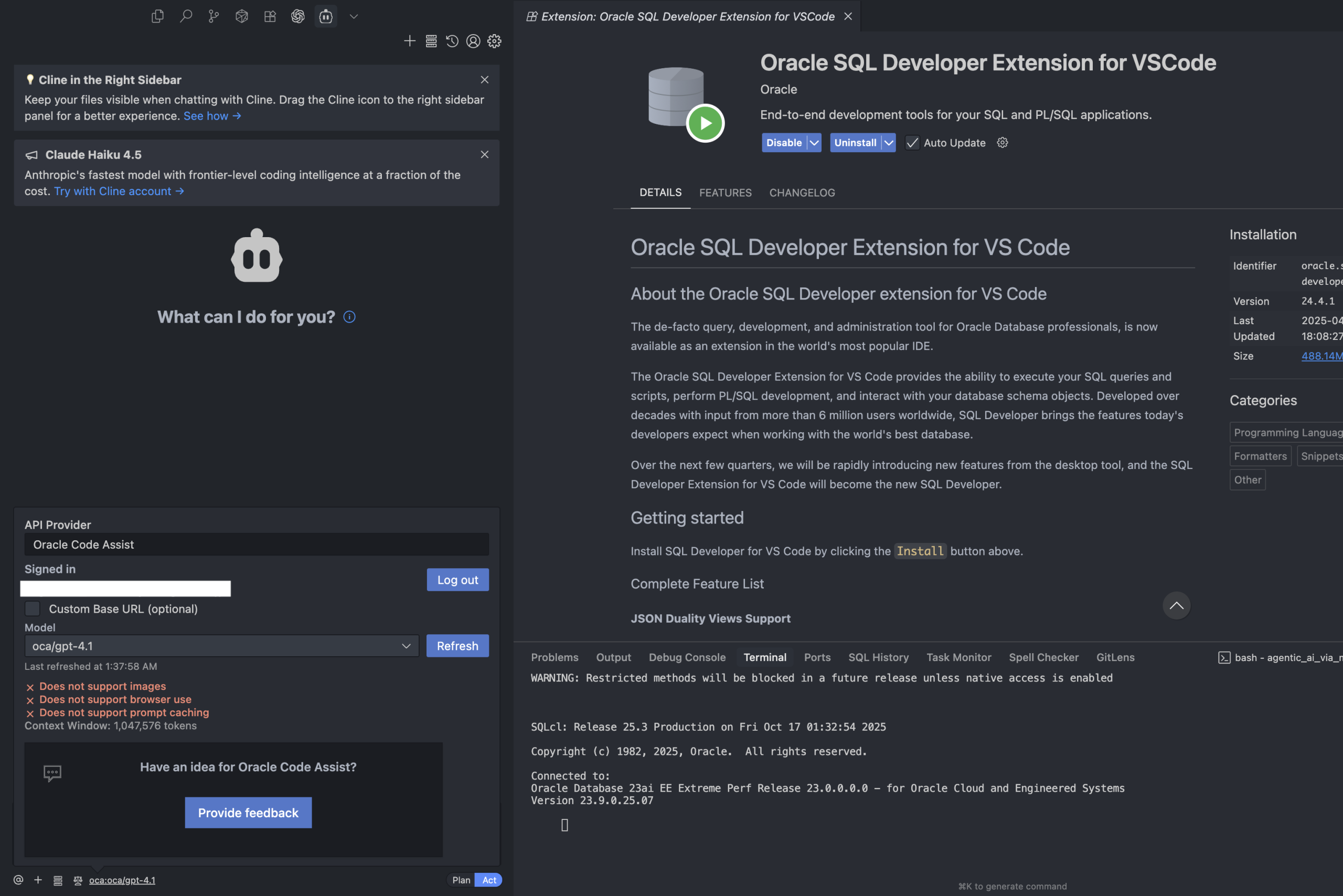The width and height of the screenshot is (1343, 896).
Task: Expand the Disable button dropdown arrow
Action: pos(814,142)
